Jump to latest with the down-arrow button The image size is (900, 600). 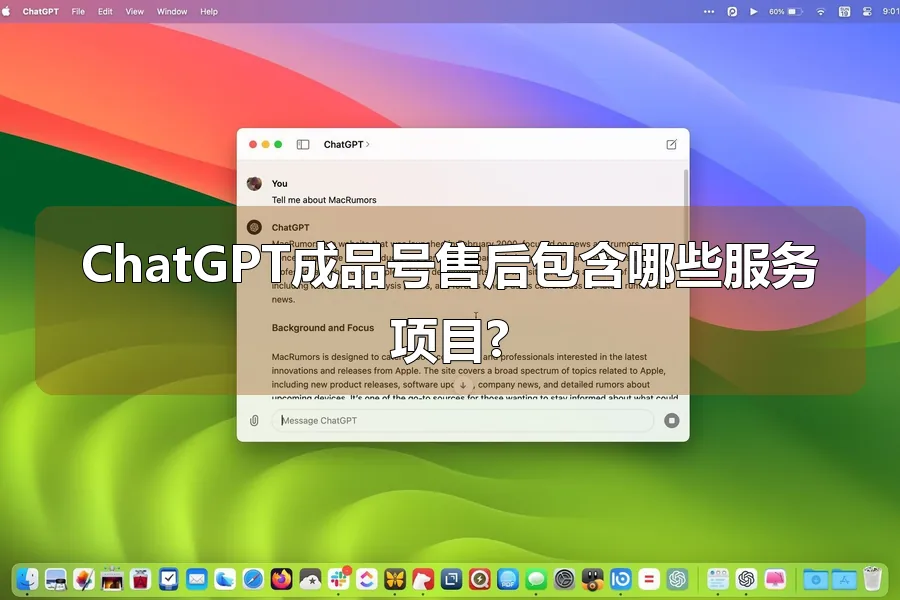[463, 385]
